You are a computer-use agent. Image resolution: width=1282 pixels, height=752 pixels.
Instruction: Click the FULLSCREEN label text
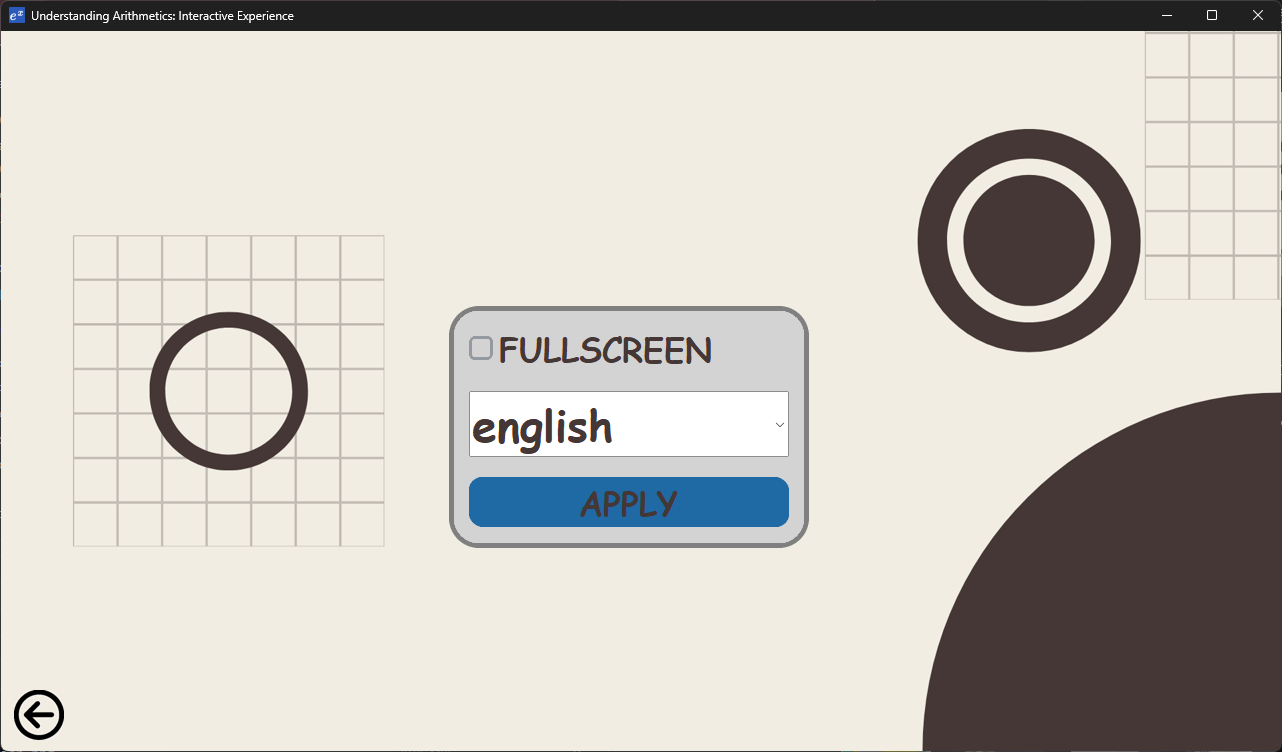[x=605, y=350]
